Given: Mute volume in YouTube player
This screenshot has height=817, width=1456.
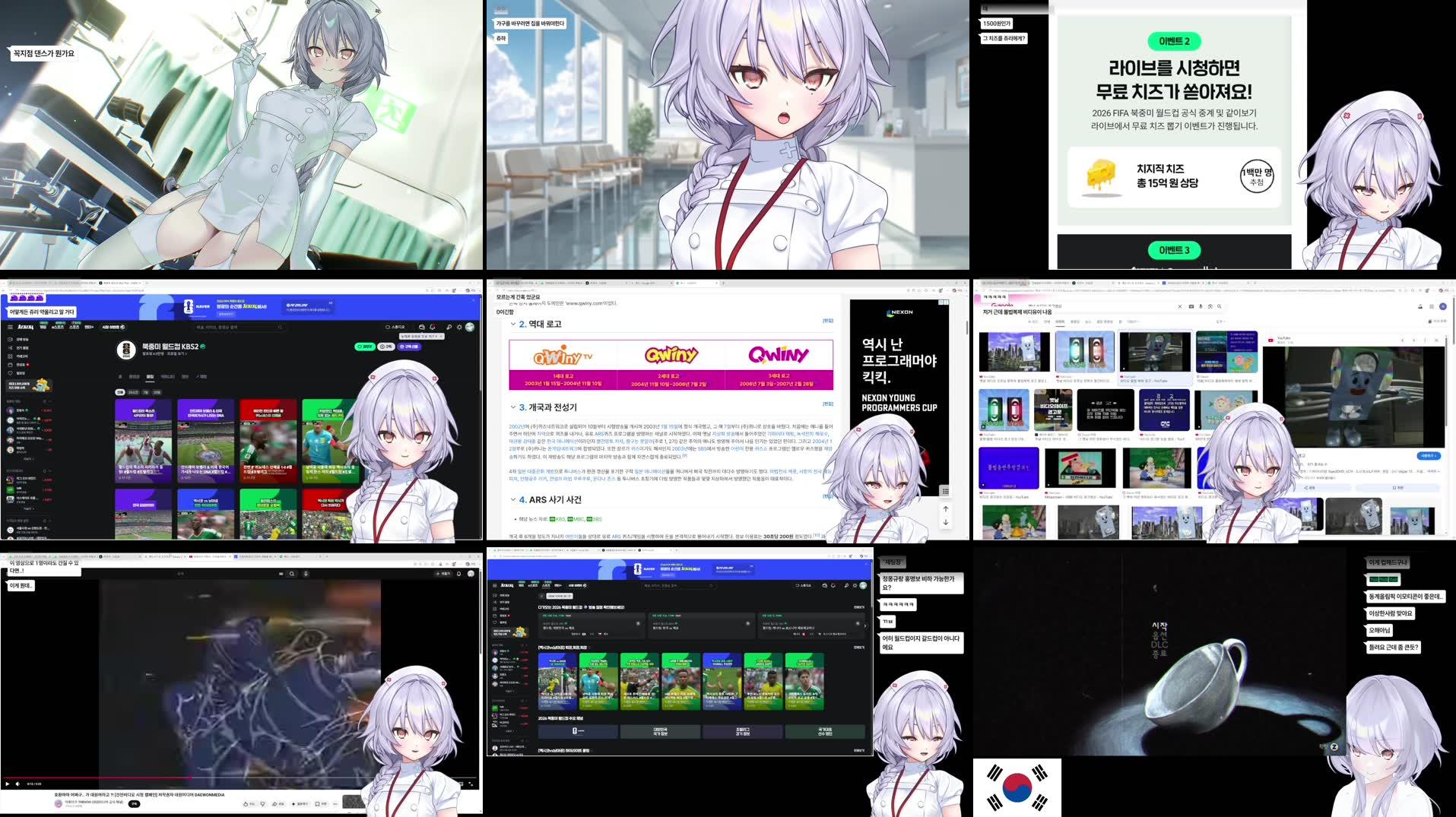Looking at the screenshot, I should pos(17,784).
